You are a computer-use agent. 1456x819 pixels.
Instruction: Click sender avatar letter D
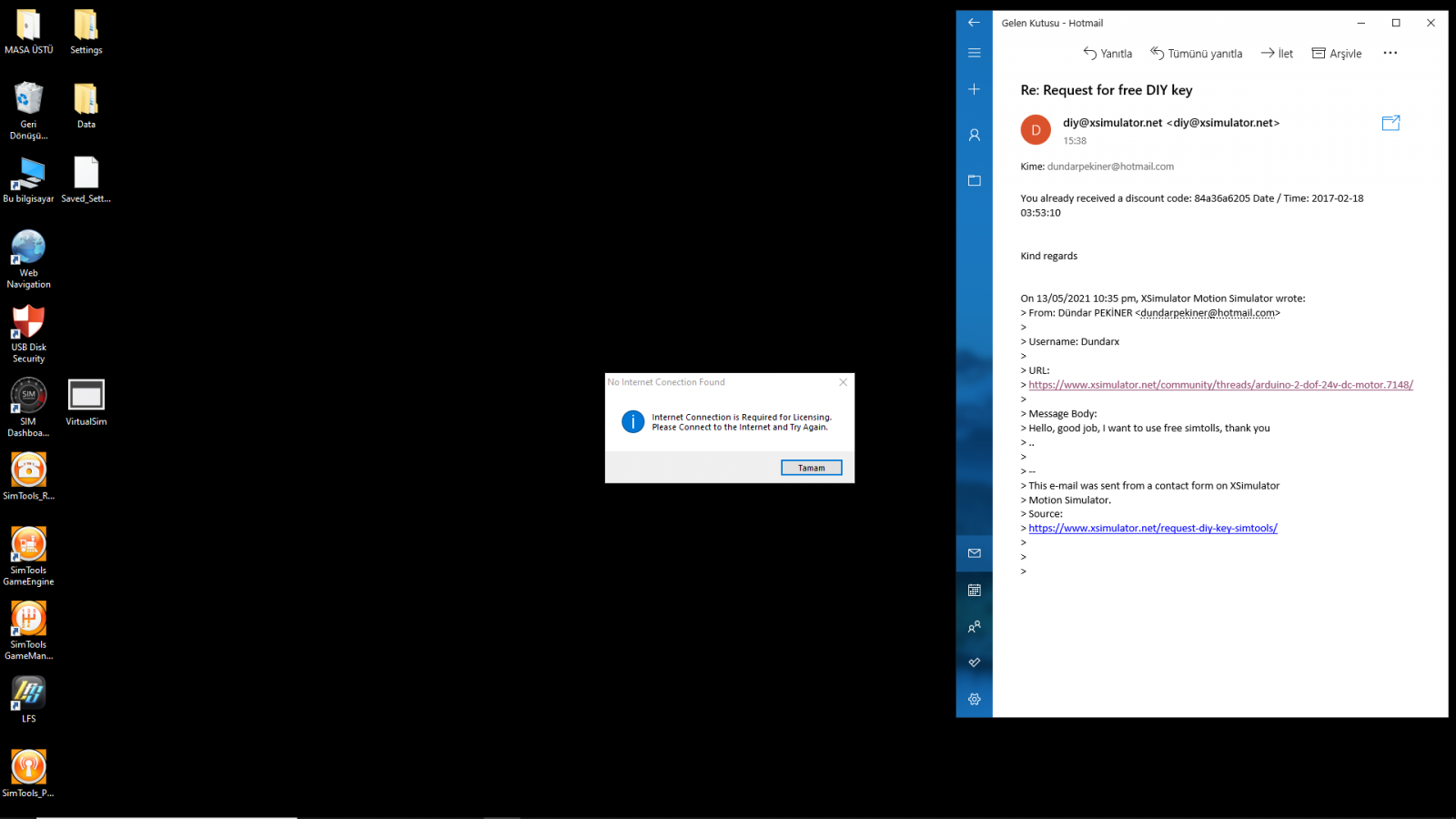[x=1036, y=130]
